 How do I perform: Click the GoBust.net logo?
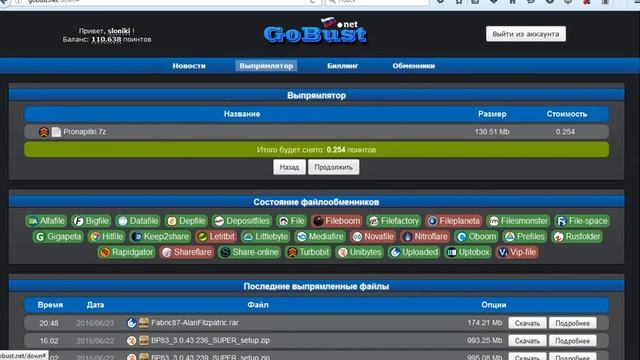315,31
